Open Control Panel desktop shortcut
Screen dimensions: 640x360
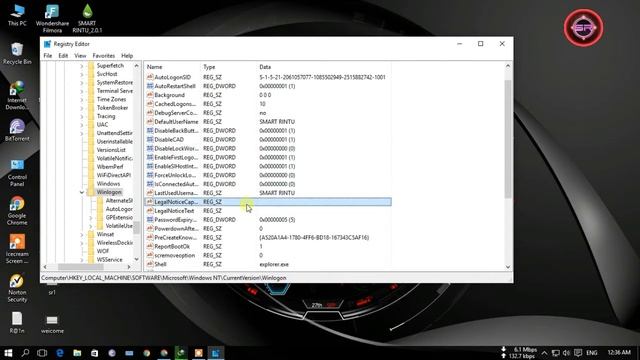point(17,173)
